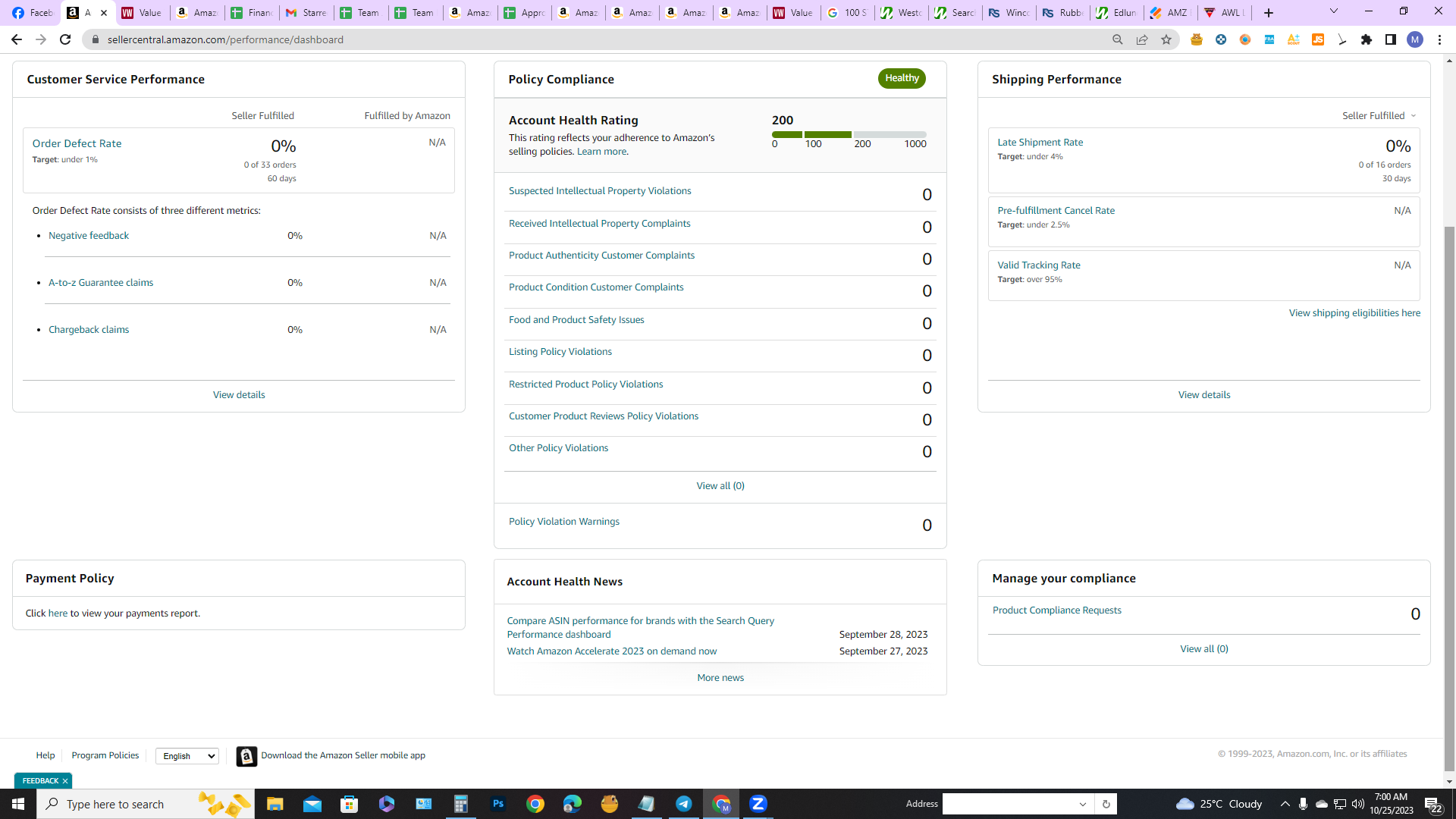Open Watch Amazon Accelerate 2023 news item
The height and width of the screenshot is (819, 1456).
point(611,651)
